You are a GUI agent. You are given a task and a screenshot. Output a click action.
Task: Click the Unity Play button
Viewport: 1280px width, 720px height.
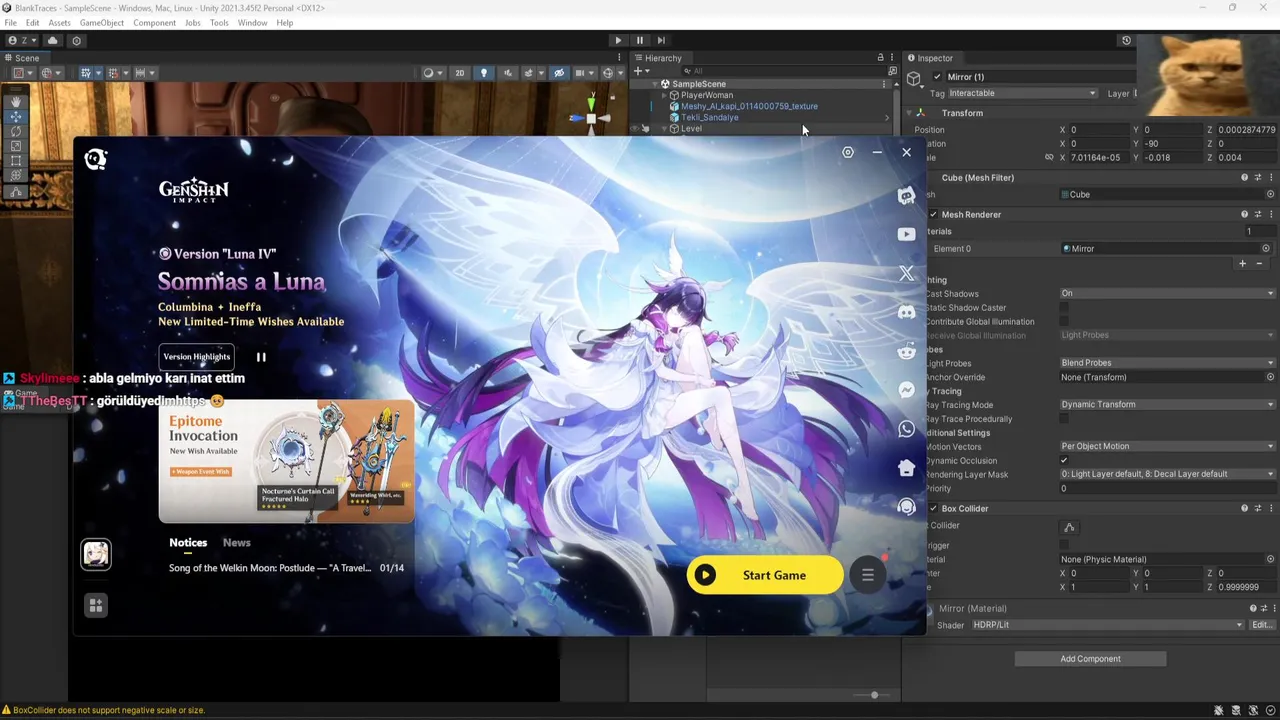(x=618, y=41)
